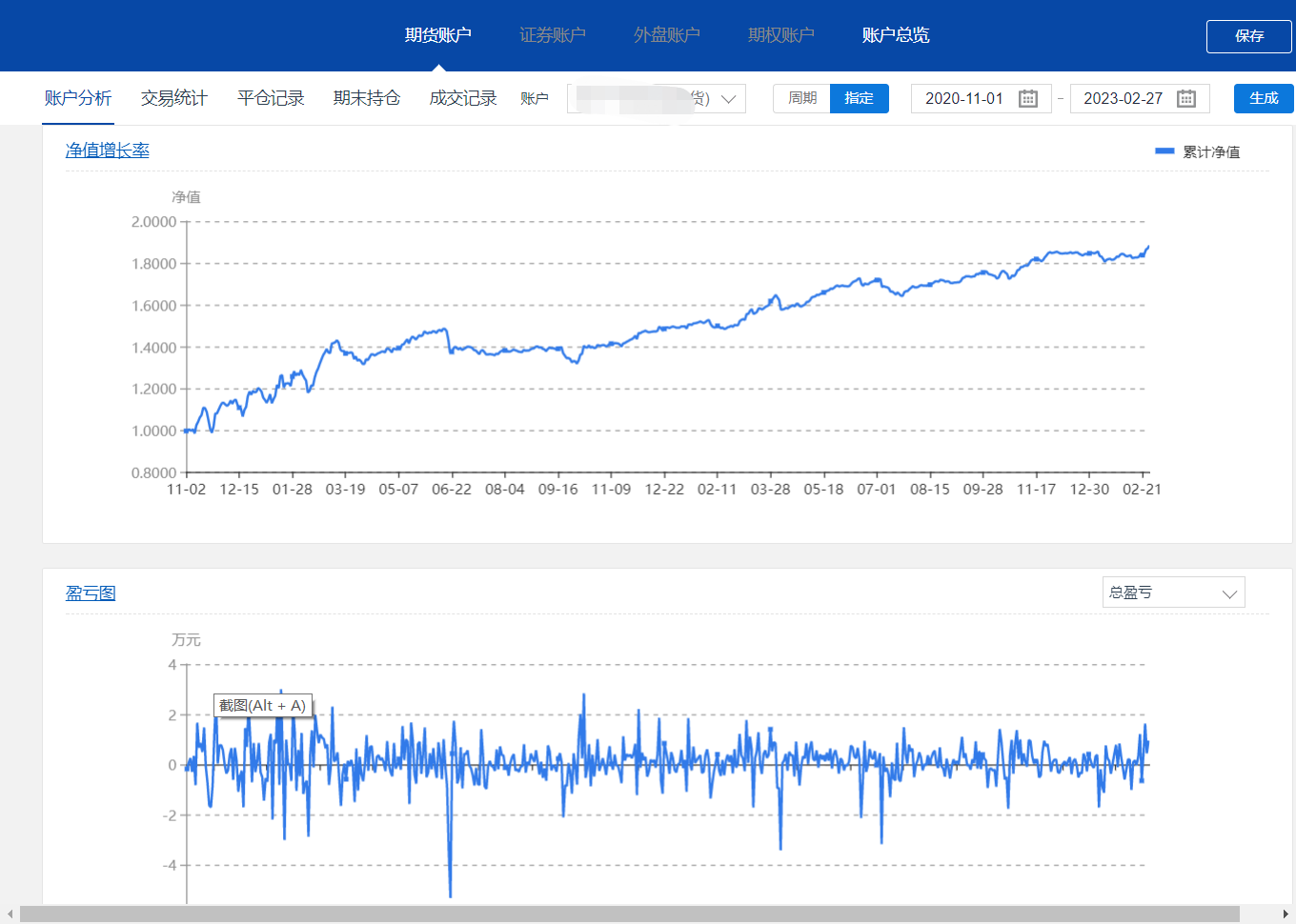Switch to the 账户总览 tab

click(895, 35)
